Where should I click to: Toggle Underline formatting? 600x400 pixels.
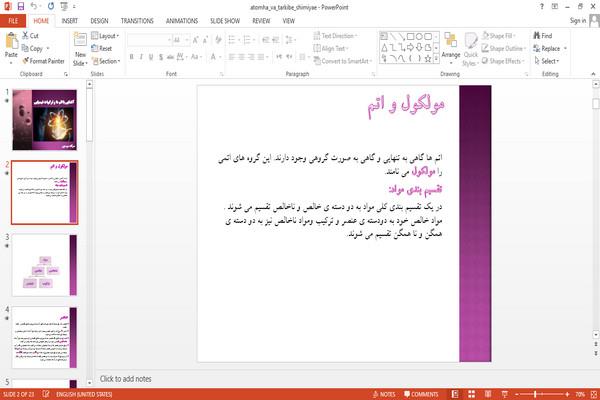pyautogui.click(x=151, y=57)
